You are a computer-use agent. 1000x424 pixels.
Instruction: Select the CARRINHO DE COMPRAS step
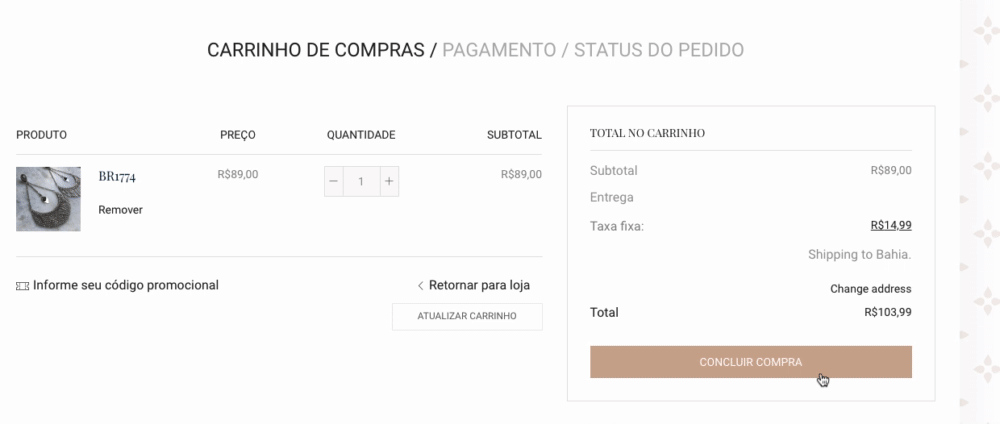click(315, 50)
